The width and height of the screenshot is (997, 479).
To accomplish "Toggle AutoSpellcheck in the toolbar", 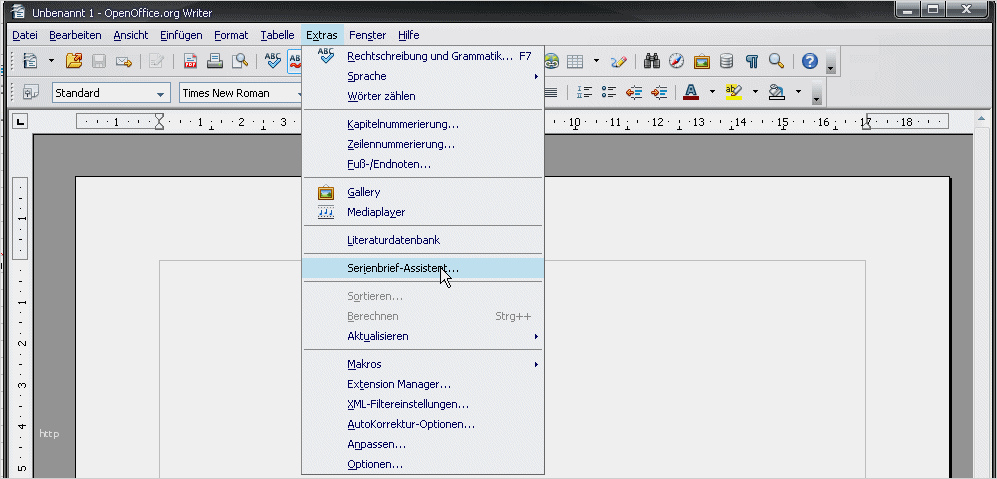I will [296, 62].
